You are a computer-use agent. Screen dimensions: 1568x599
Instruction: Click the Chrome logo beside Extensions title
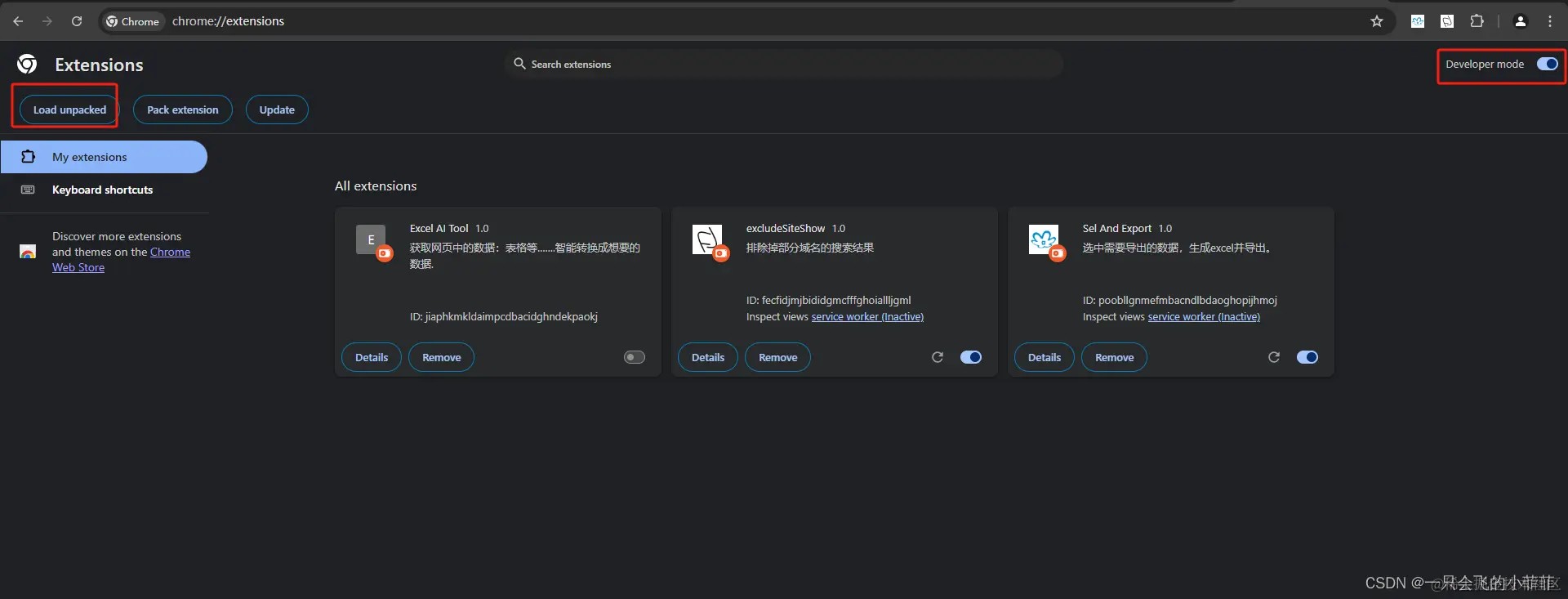27,64
